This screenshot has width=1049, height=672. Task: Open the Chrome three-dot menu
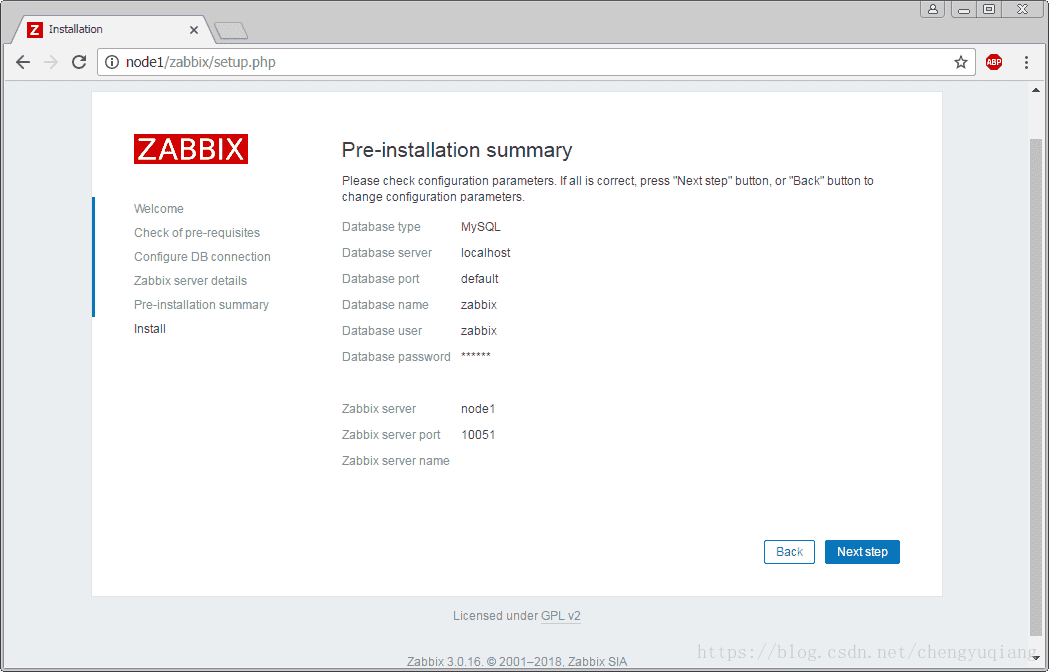1026,62
